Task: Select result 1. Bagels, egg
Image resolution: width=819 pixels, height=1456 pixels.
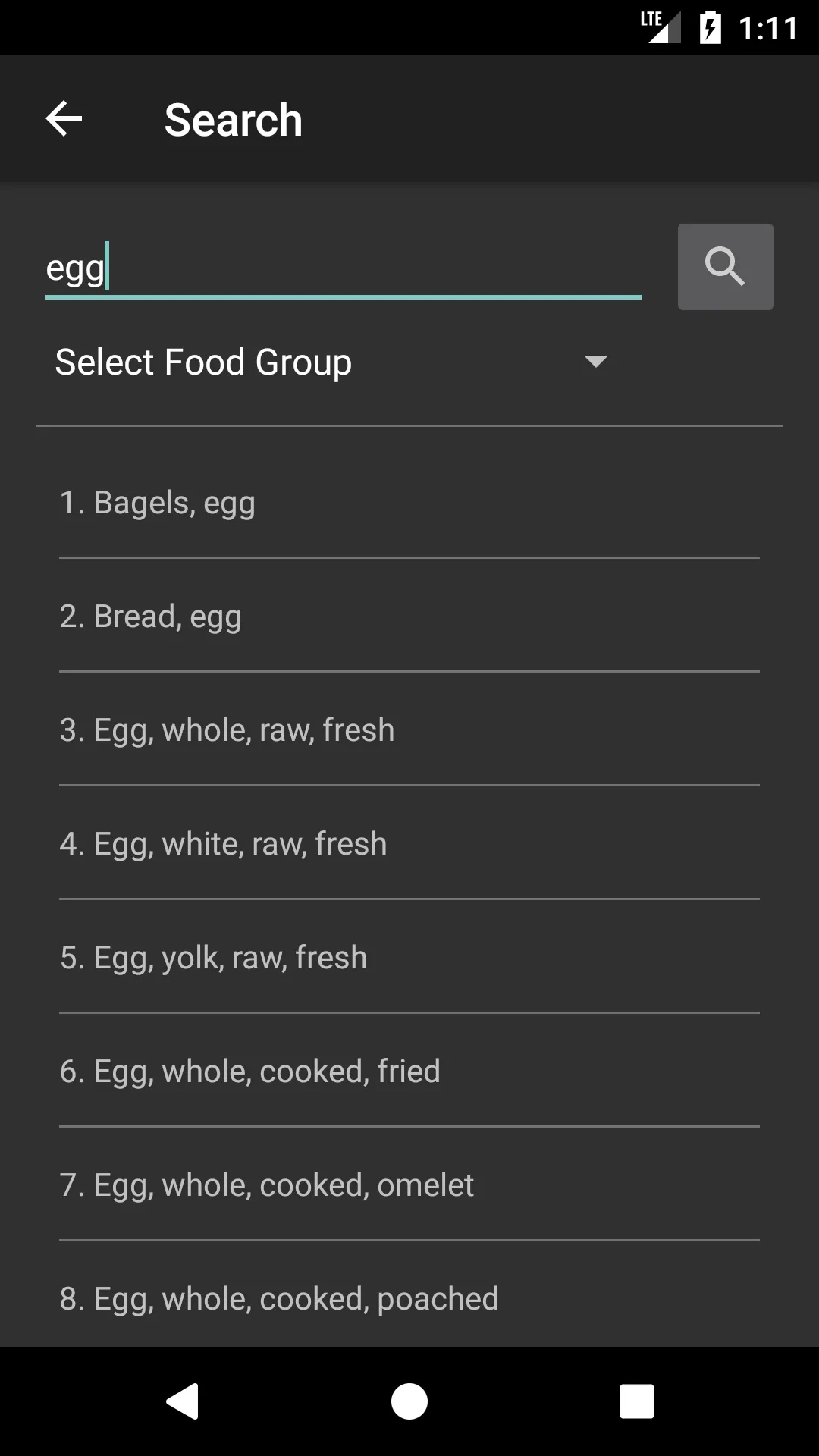Action: (x=409, y=503)
